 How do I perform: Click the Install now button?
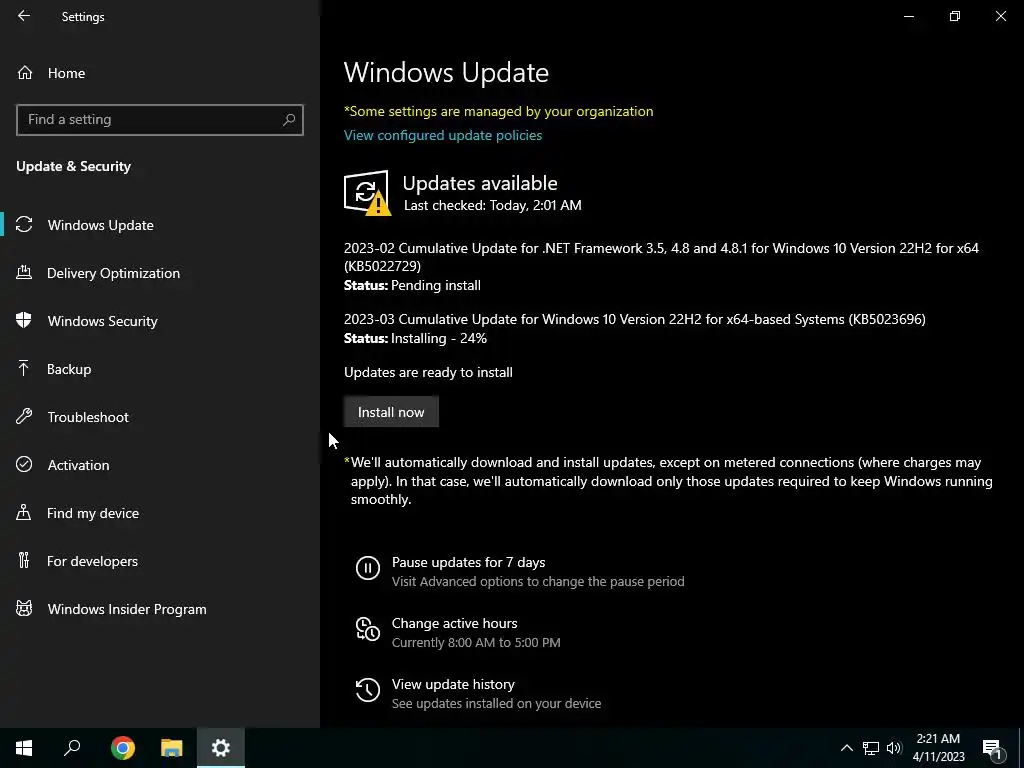[391, 412]
